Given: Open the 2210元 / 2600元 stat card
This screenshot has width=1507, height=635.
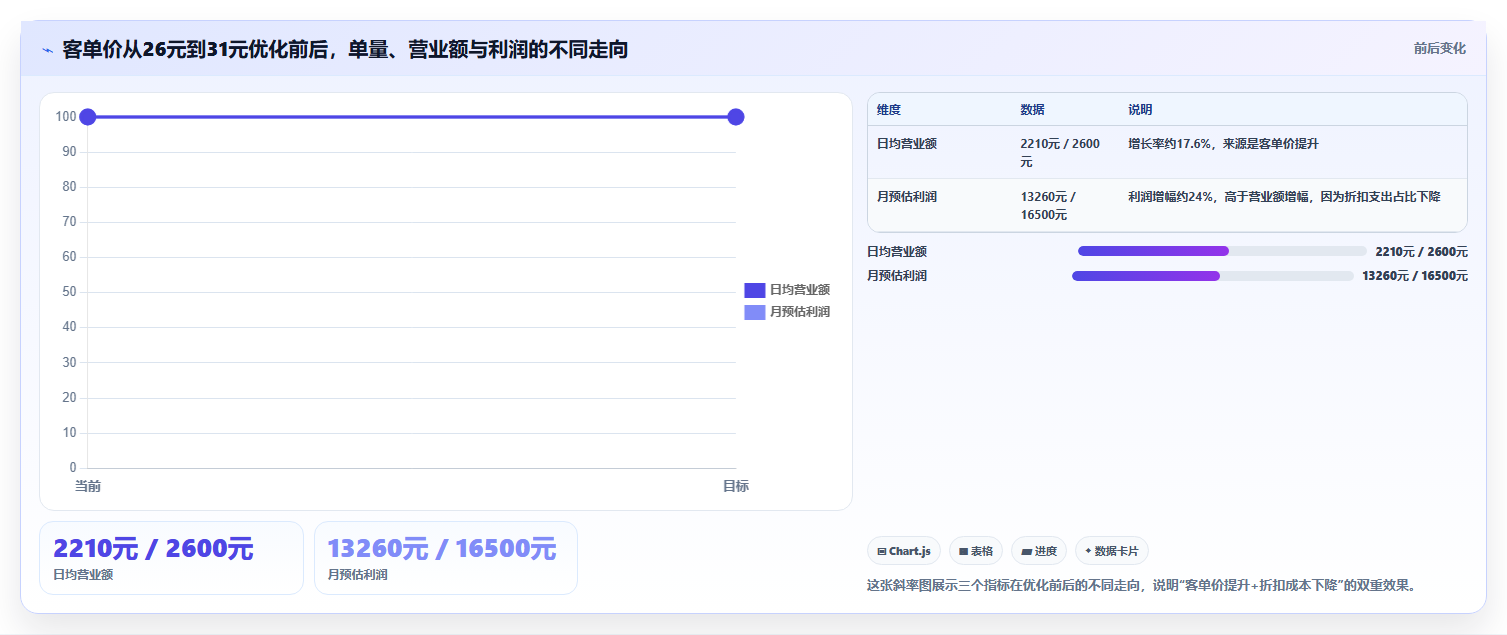Looking at the screenshot, I should 171,558.
